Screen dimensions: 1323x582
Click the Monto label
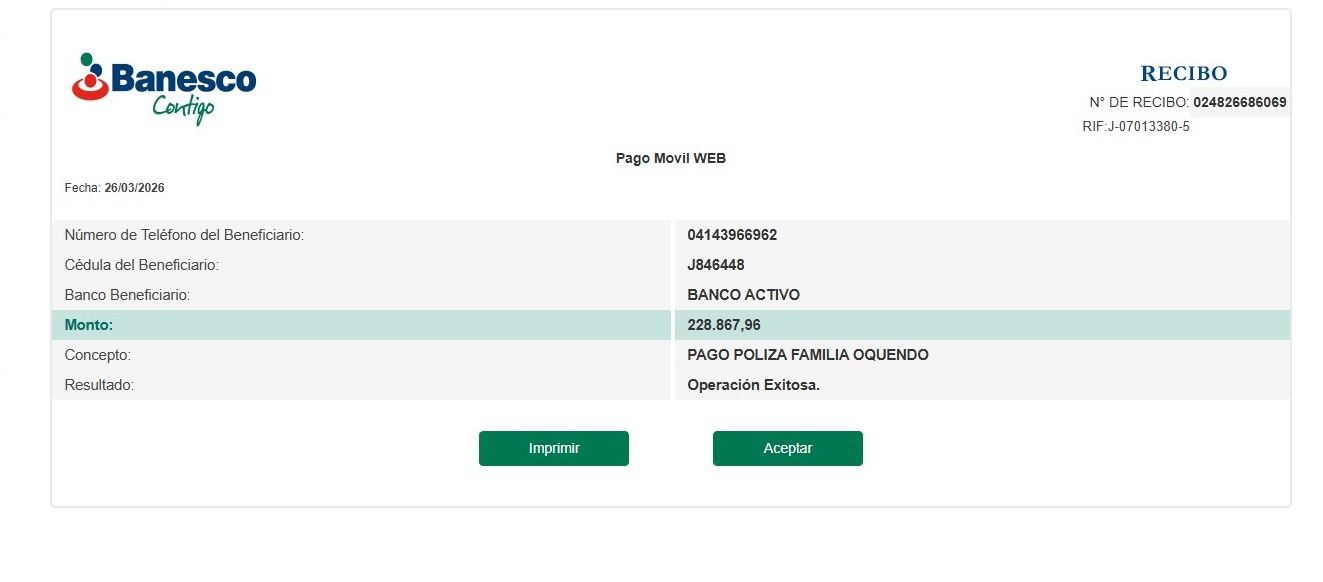(89, 325)
